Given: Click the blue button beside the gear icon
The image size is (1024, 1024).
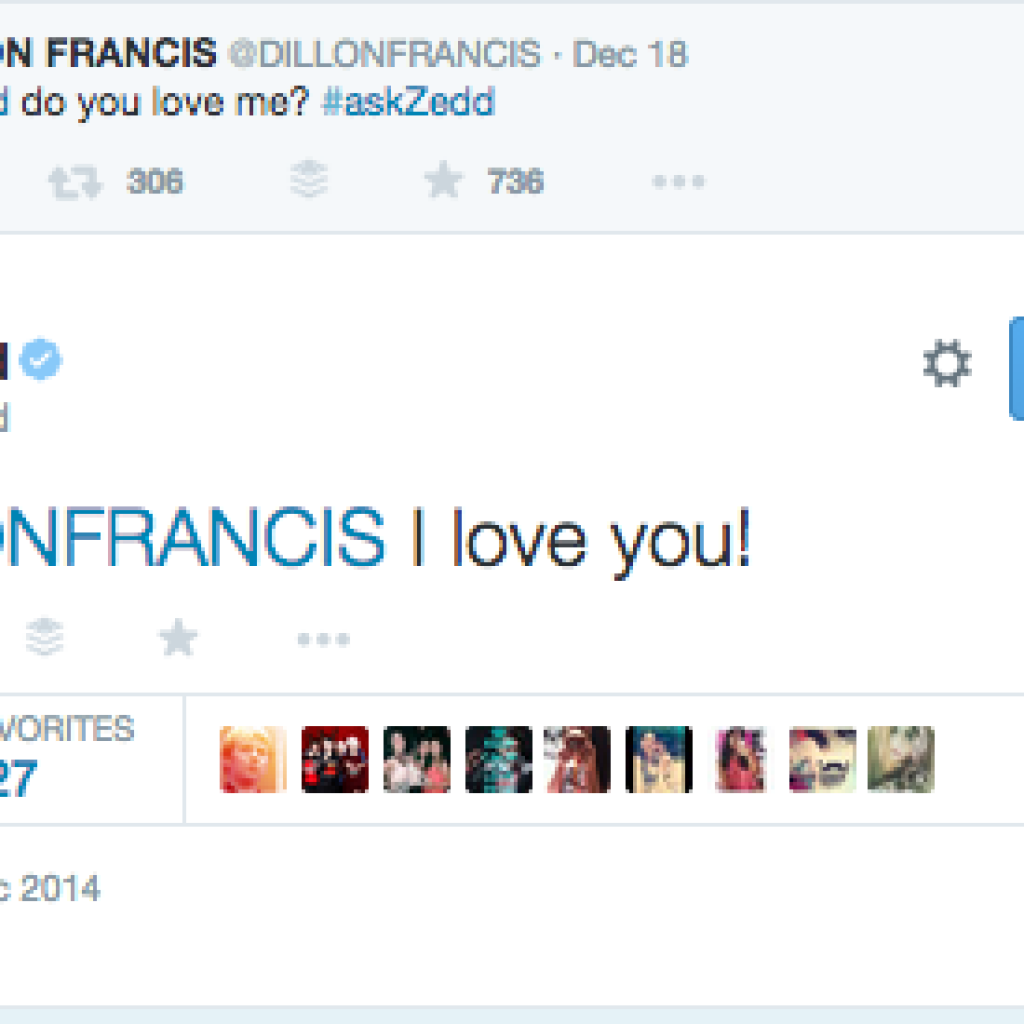Looking at the screenshot, I should pos(1016,368).
